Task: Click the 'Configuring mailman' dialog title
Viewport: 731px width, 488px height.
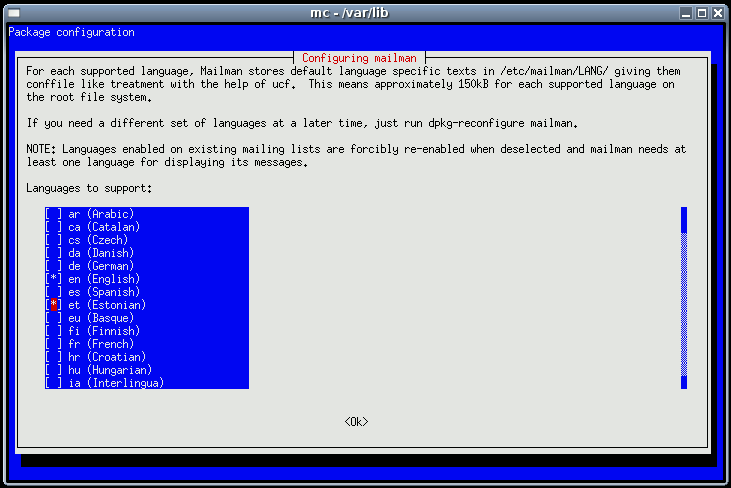Action: pyautogui.click(x=359, y=58)
